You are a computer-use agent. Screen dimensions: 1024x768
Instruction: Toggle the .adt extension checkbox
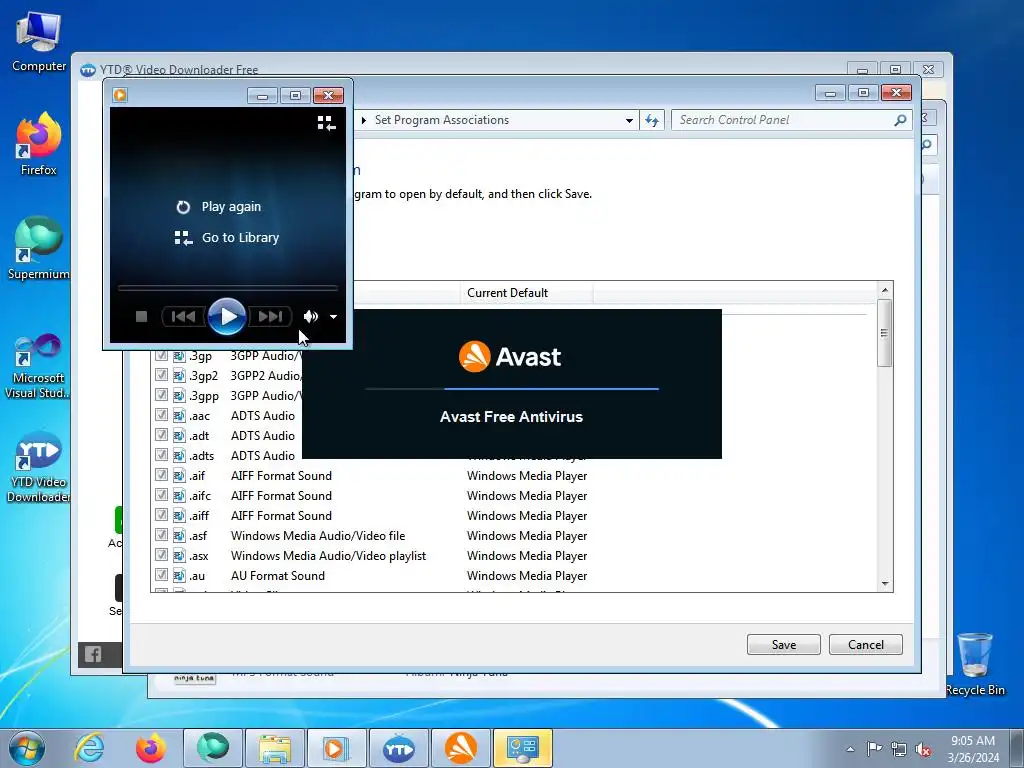coord(161,436)
